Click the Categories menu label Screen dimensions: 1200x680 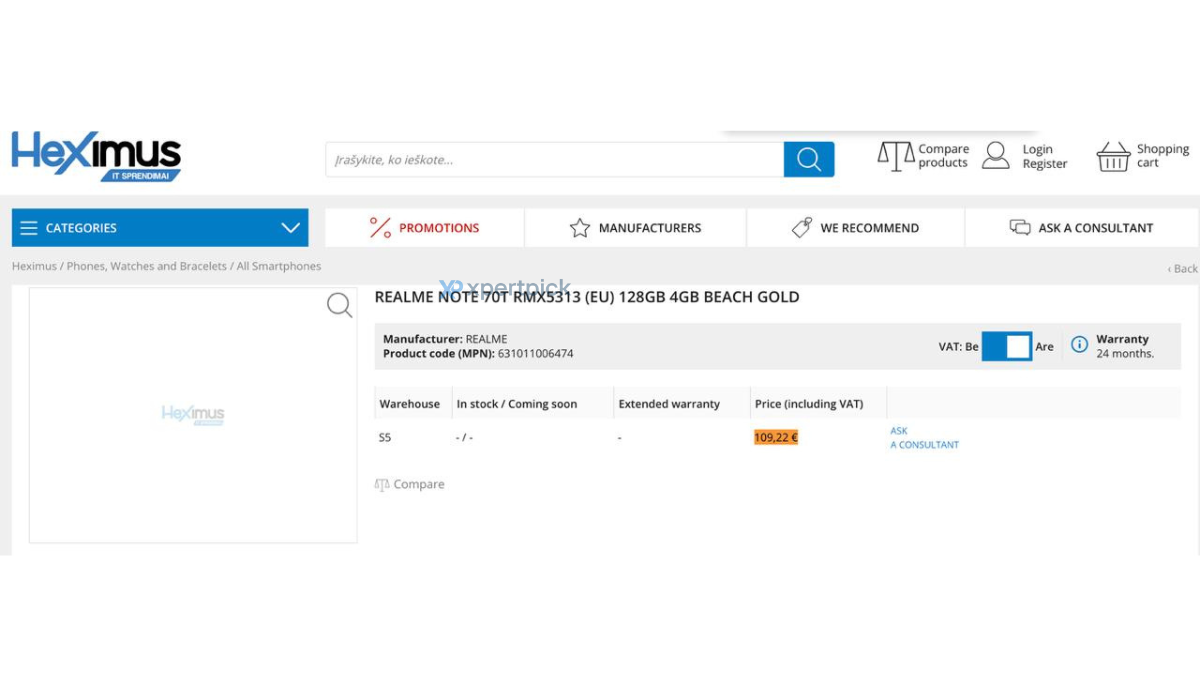pyautogui.click(x=81, y=228)
